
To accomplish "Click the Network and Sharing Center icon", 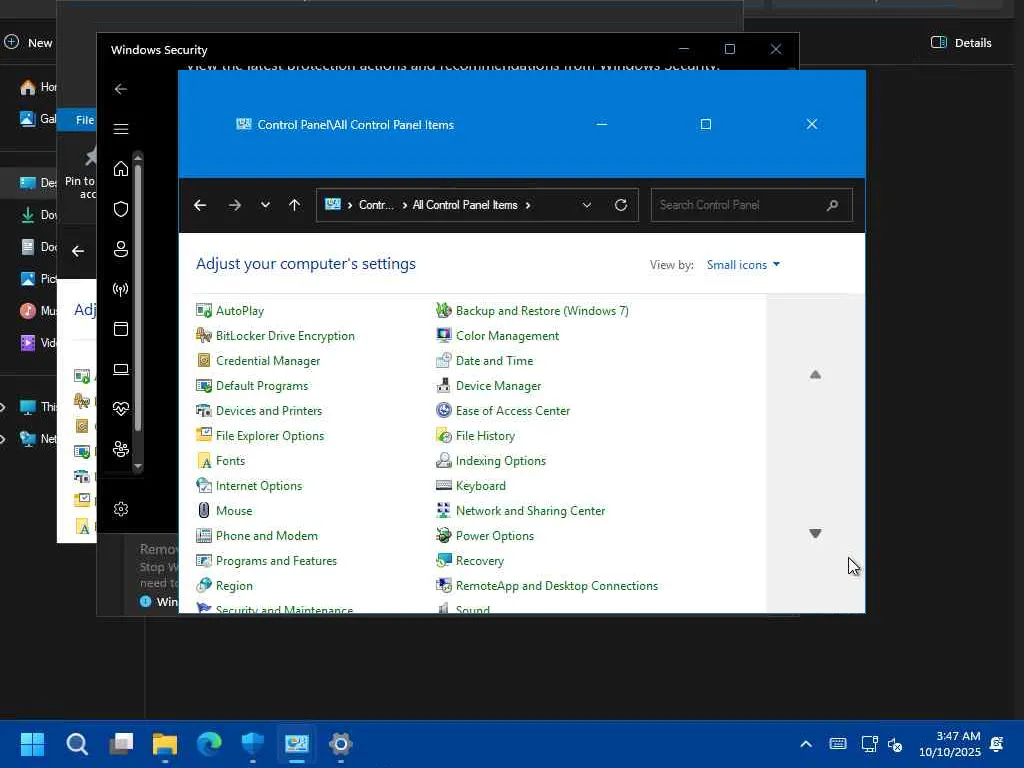I will coord(443,511).
